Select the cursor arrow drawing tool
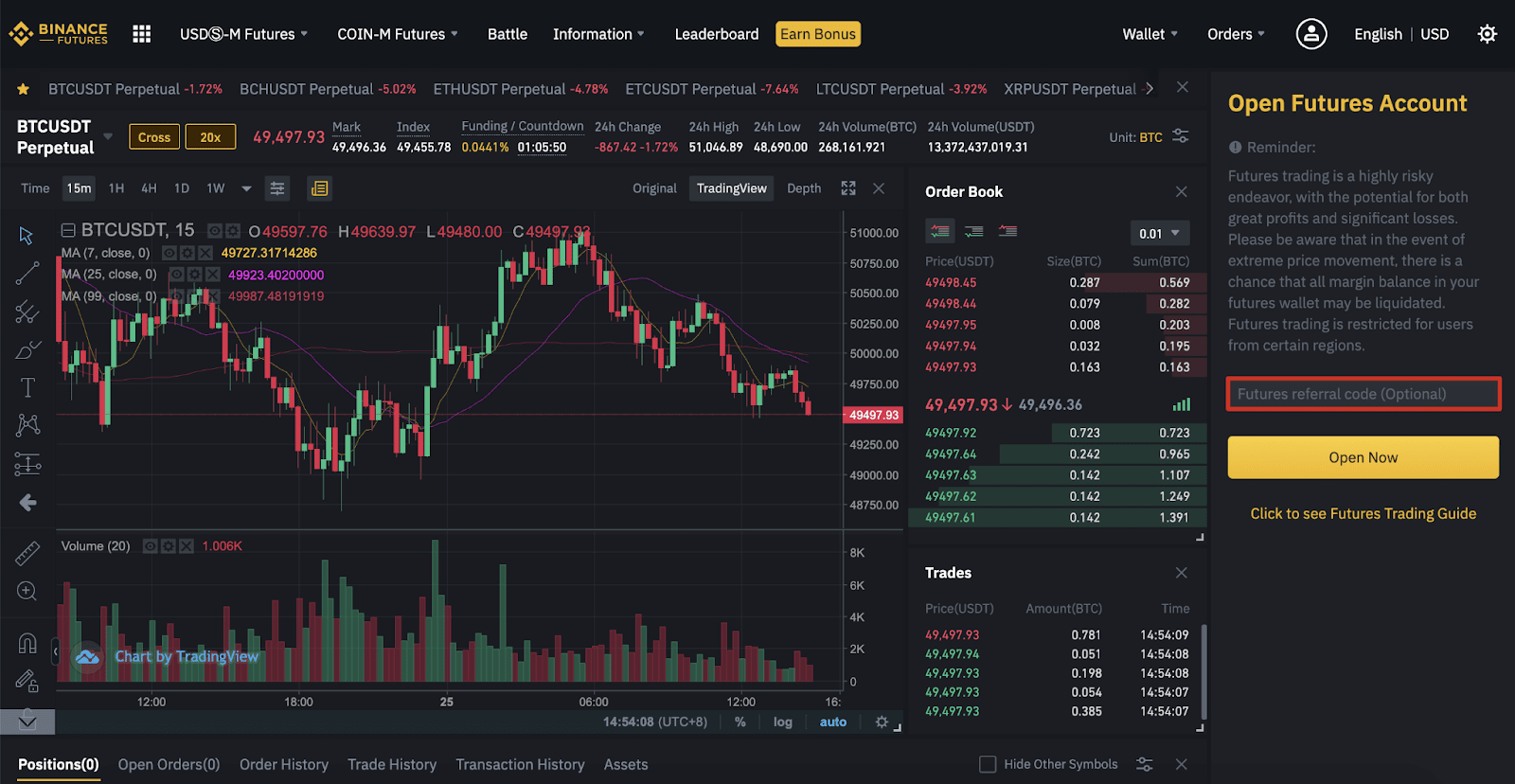Viewport: 1515px width, 784px height. click(x=27, y=235)
